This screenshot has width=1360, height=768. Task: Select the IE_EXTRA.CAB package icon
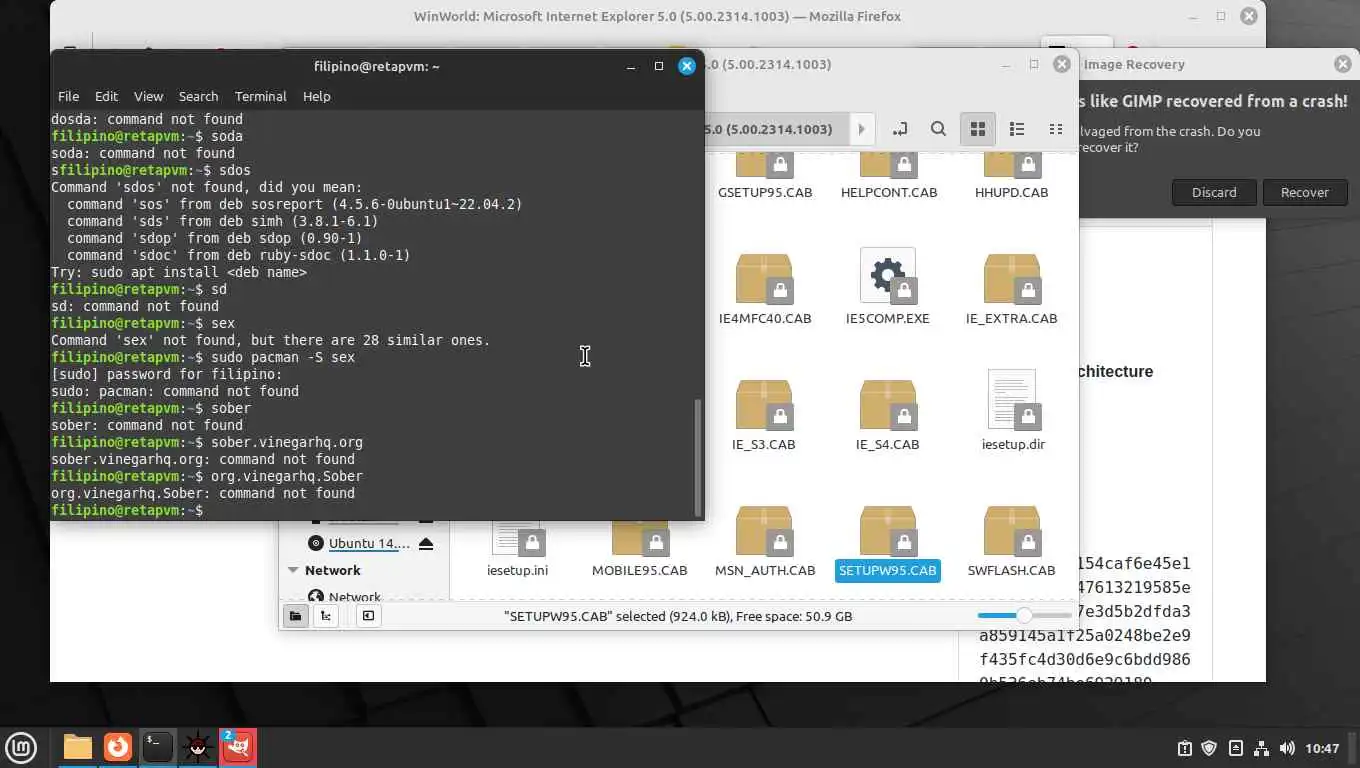pyautogui.click(x=1012, y=278)
